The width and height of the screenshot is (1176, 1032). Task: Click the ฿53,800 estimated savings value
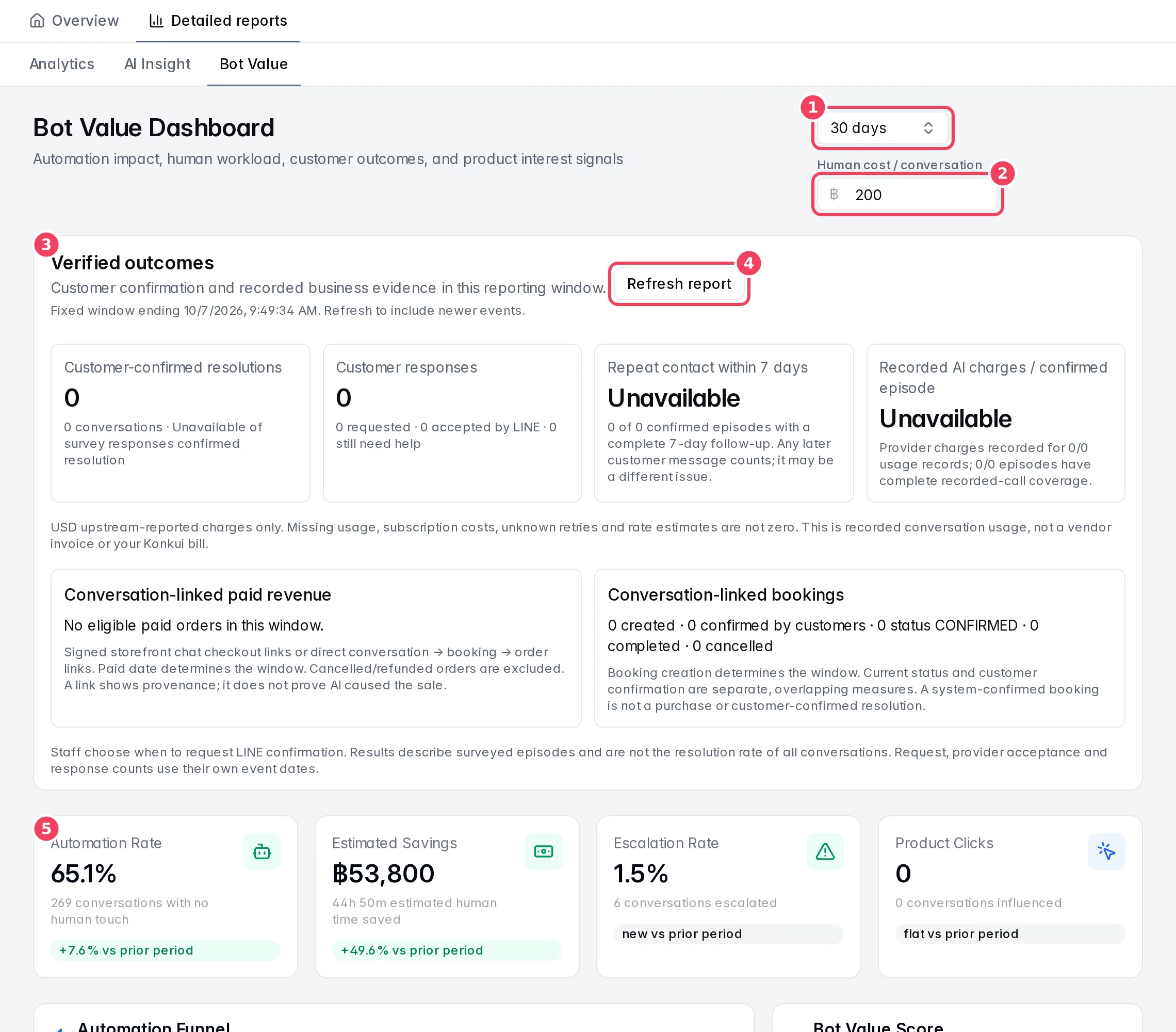point(383,874)
